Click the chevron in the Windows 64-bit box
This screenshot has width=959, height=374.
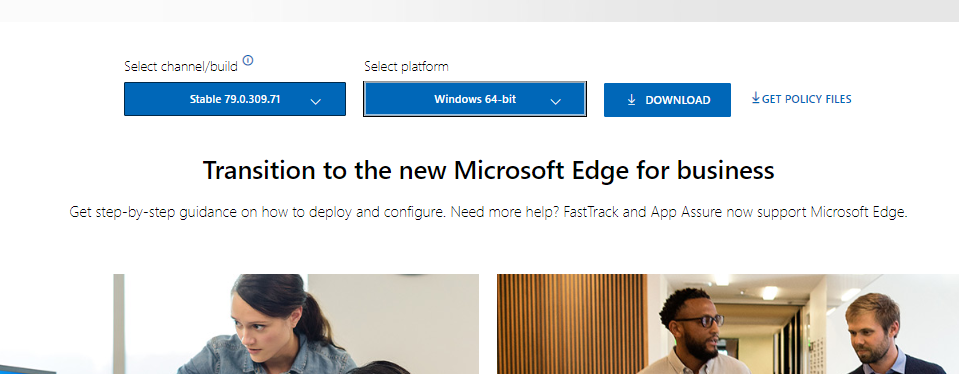(x=555, y=101)
